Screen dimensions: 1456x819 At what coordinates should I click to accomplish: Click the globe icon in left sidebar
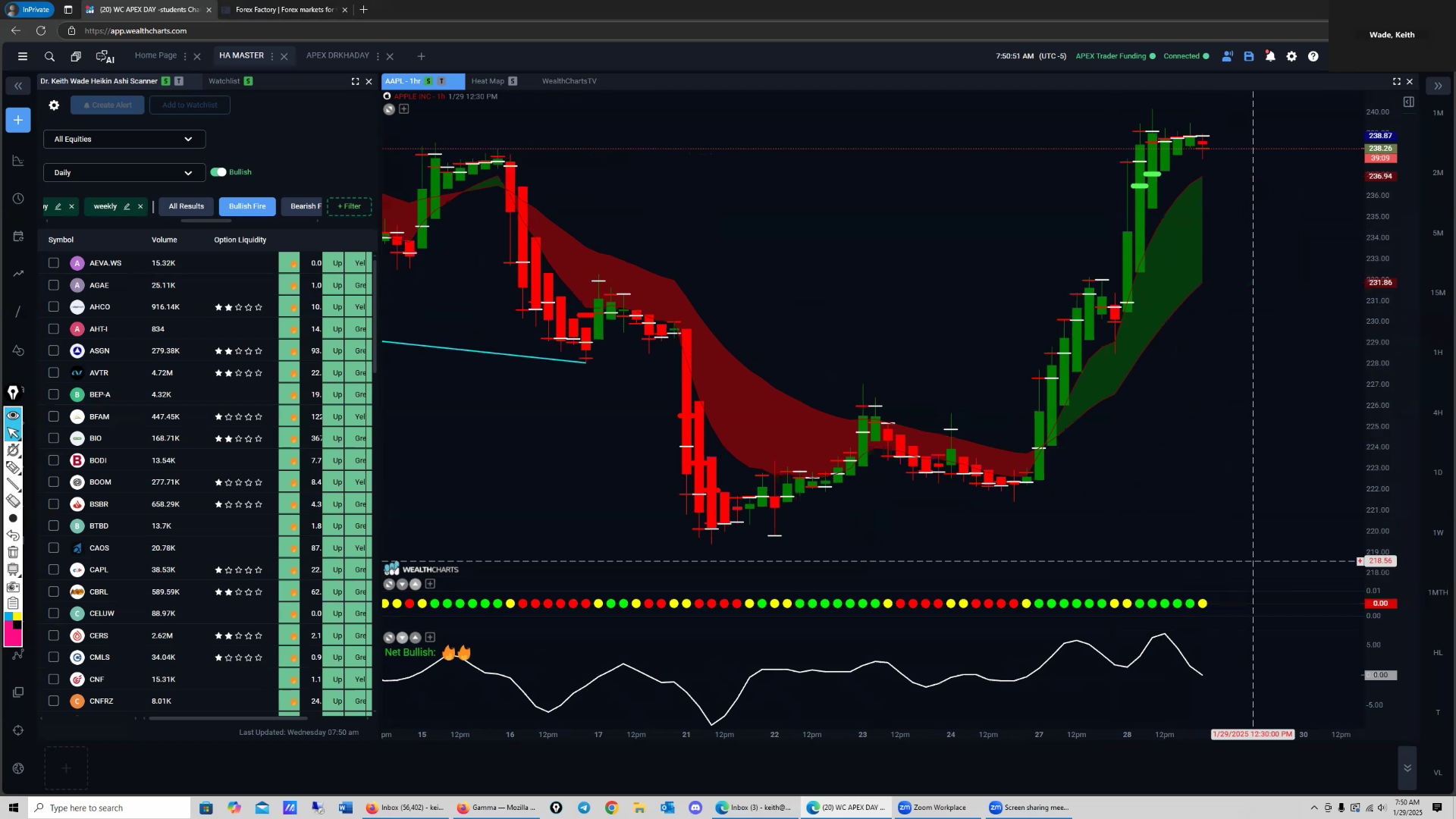click(x=18, y=768)
